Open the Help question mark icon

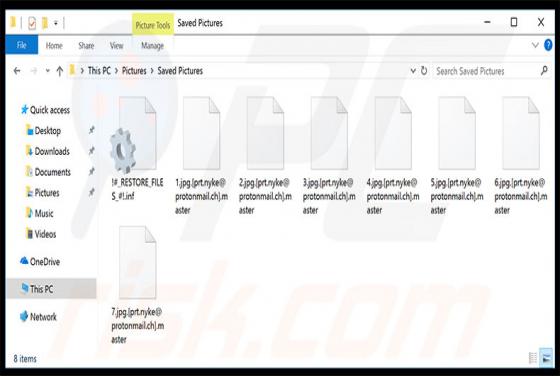[548, 45]
